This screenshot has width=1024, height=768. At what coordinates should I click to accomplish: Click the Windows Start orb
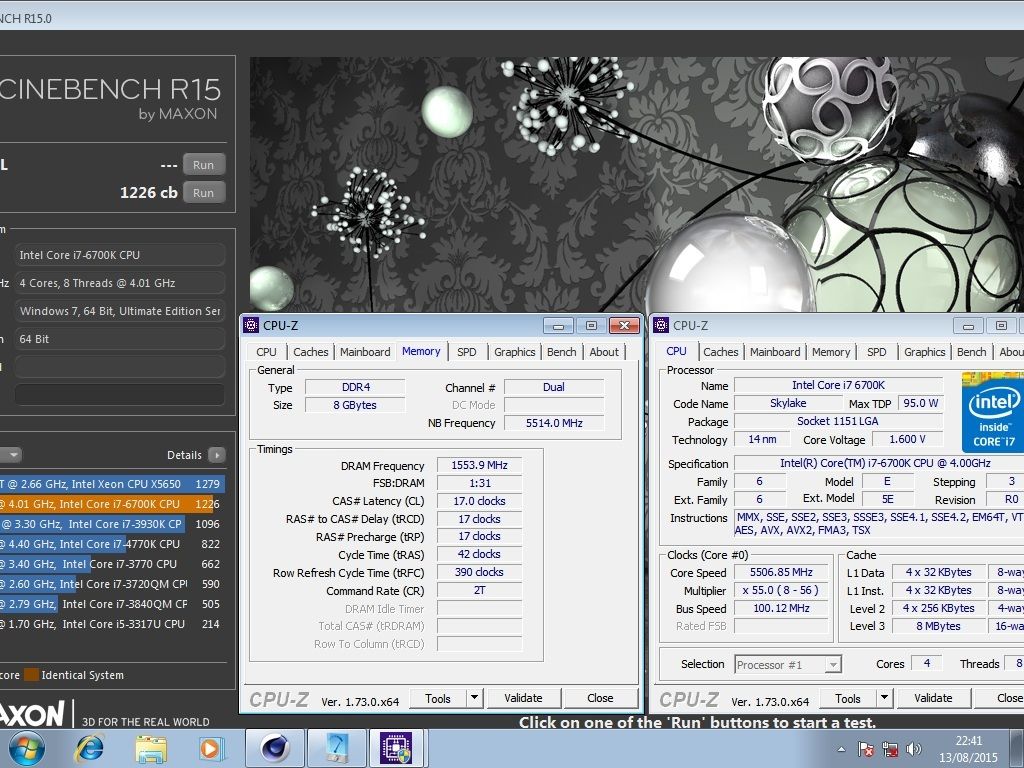[x=26, y=746]
